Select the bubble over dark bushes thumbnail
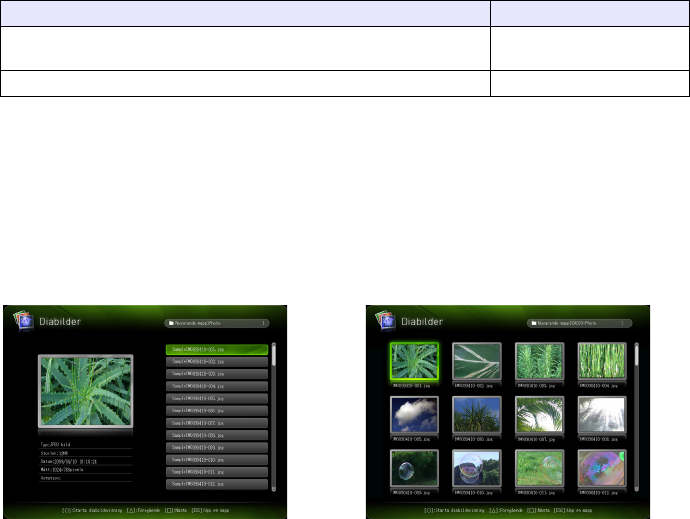Screen dimensions: 690x519 (414, 468)
